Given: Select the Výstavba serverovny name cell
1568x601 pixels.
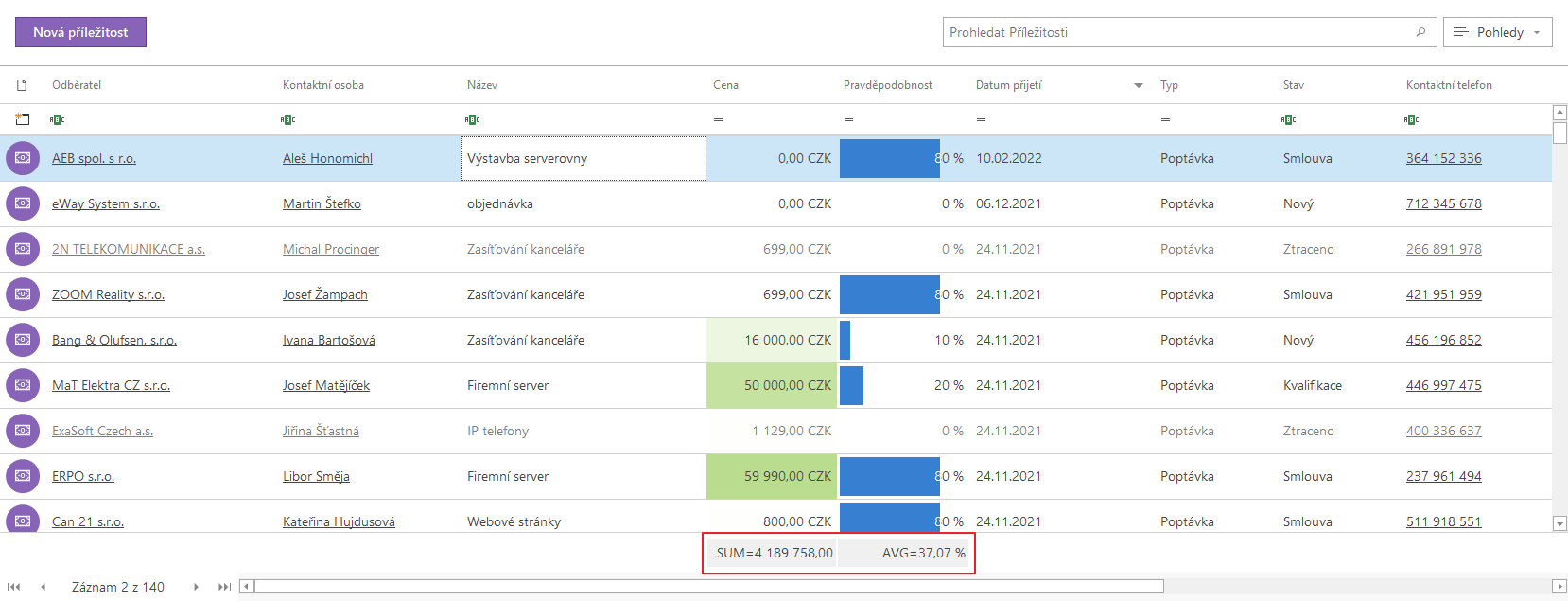Looking at the screenshot, I should click(584, 158).
